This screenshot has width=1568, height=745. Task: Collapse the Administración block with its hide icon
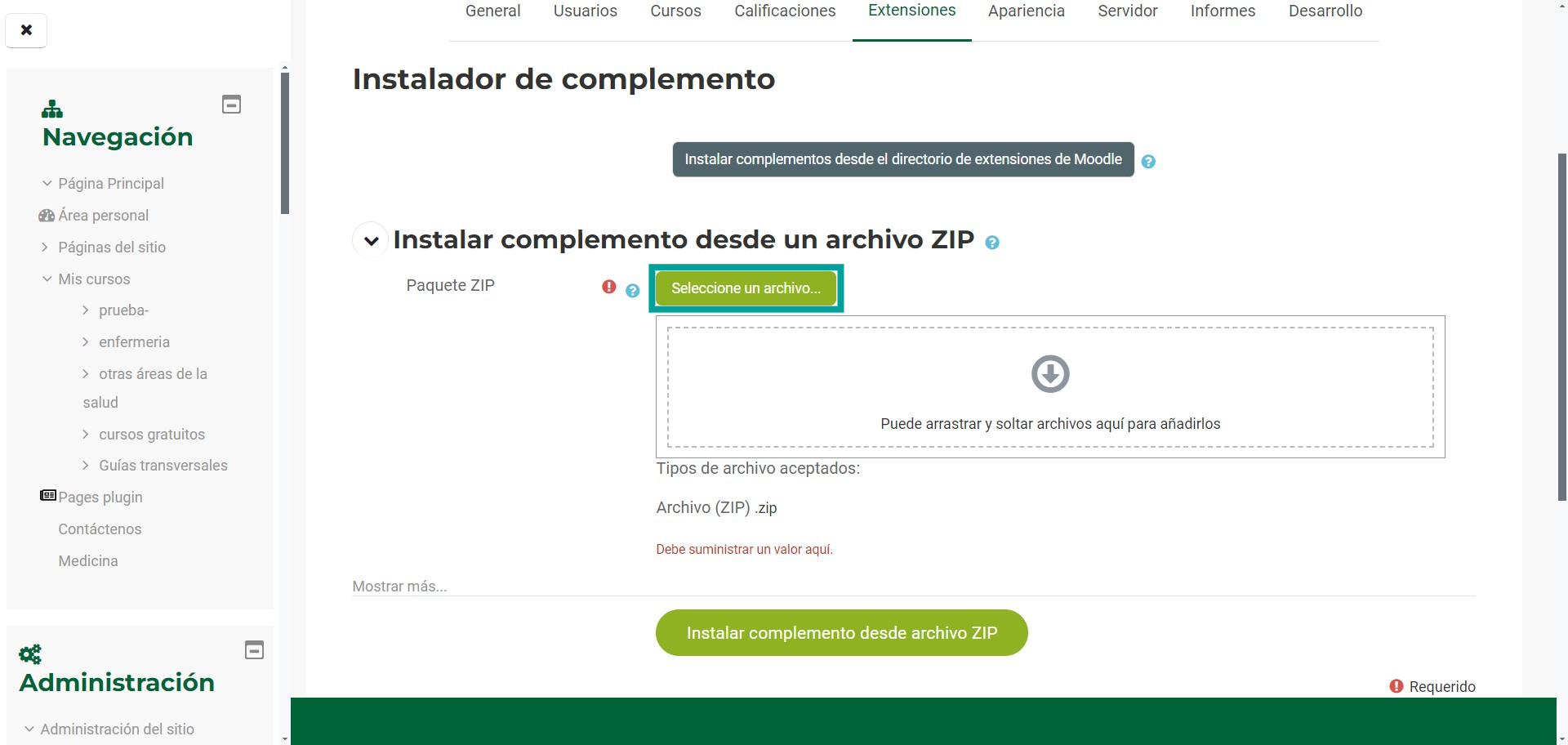click(254, 650)
